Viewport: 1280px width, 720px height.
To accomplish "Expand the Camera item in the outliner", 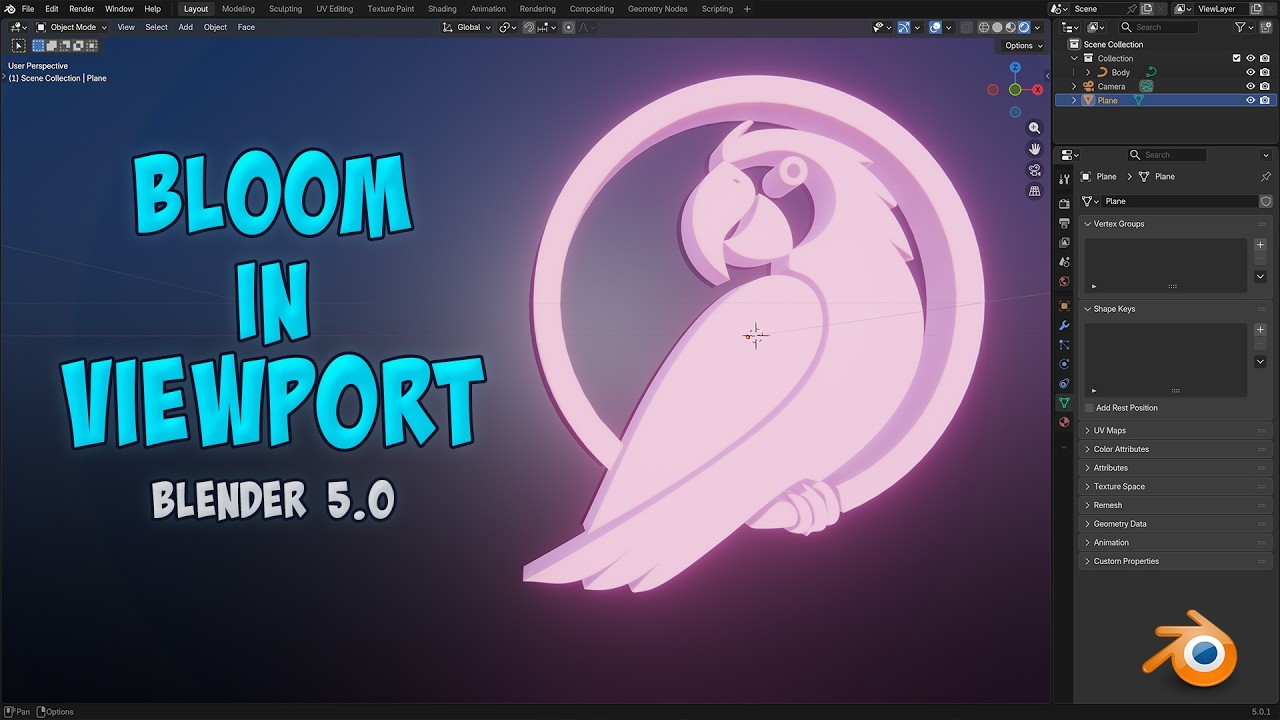I will 1075,86.
